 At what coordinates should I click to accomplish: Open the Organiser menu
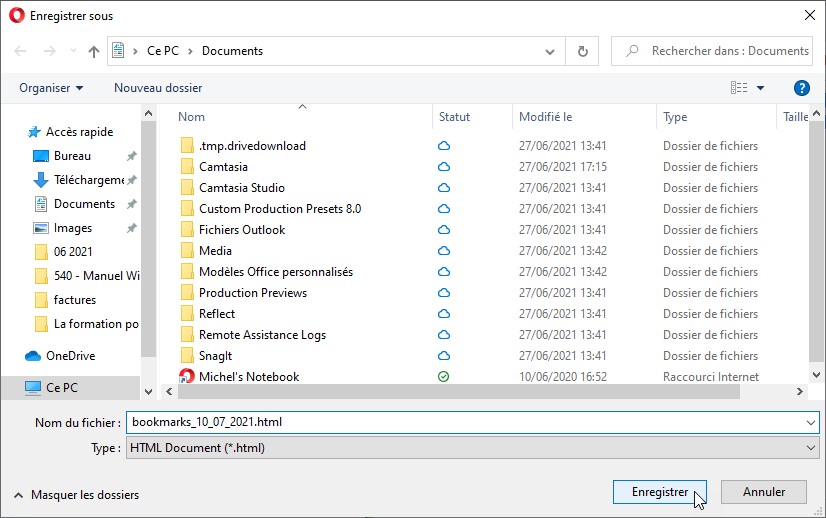pos(51,88)
